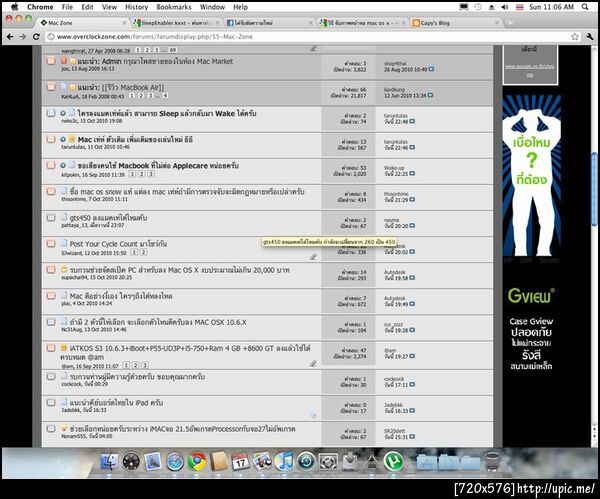Open the Trash in the Dock
Image resolution: width=600 pixels, height=499 pixels.
(x=493, y=462)
